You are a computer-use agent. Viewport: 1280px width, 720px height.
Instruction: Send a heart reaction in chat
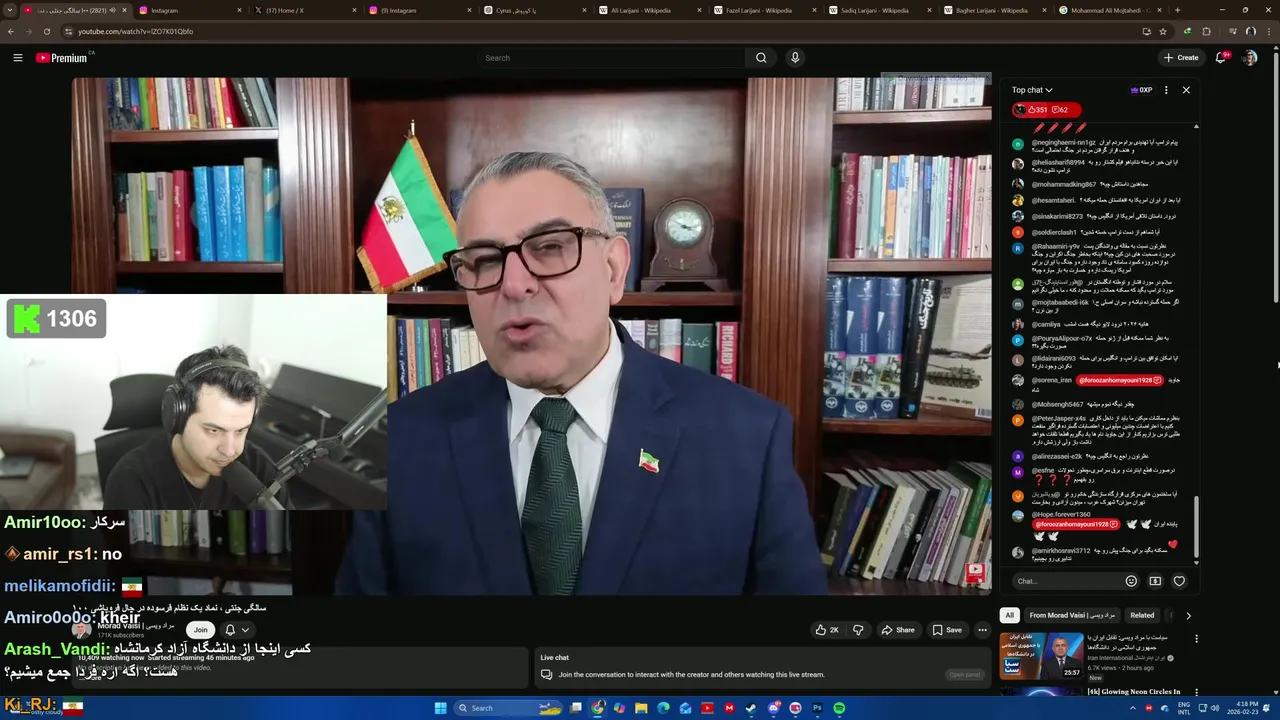1179,581
